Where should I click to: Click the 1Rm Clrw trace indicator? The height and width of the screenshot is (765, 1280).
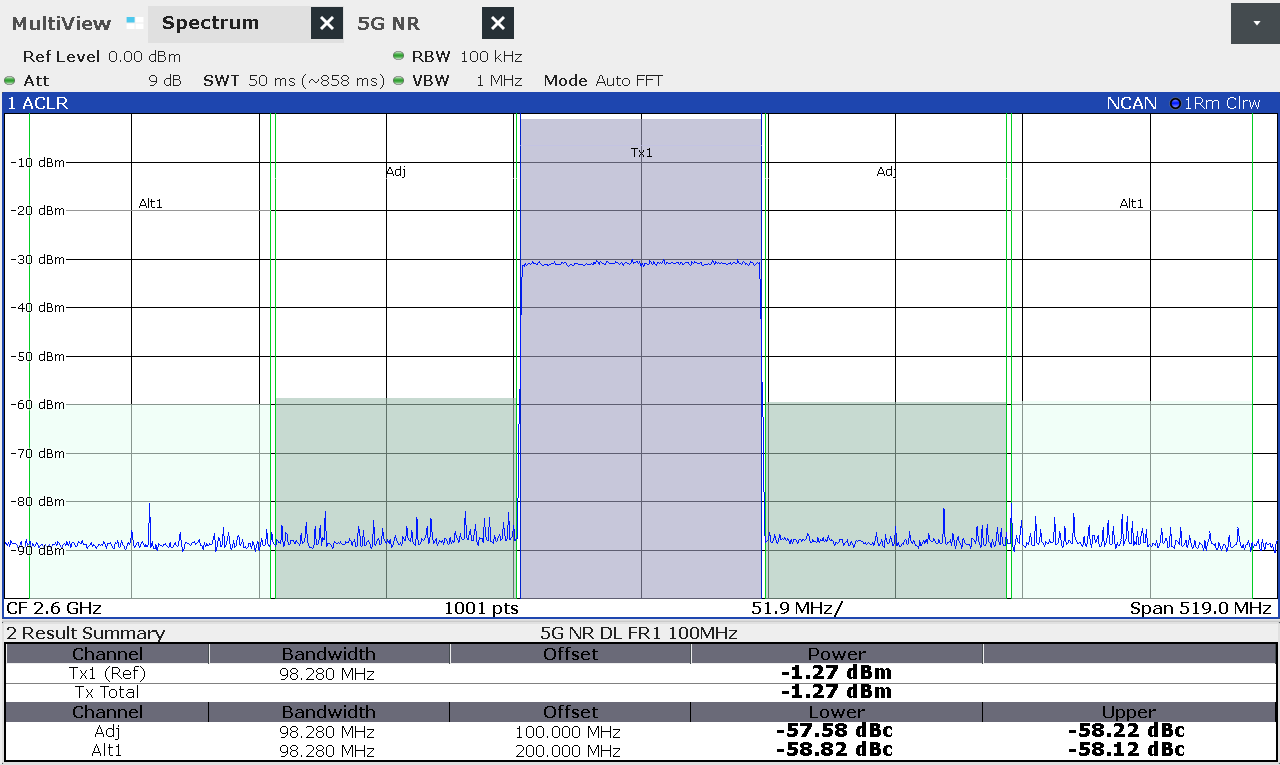click(1215, 103)
